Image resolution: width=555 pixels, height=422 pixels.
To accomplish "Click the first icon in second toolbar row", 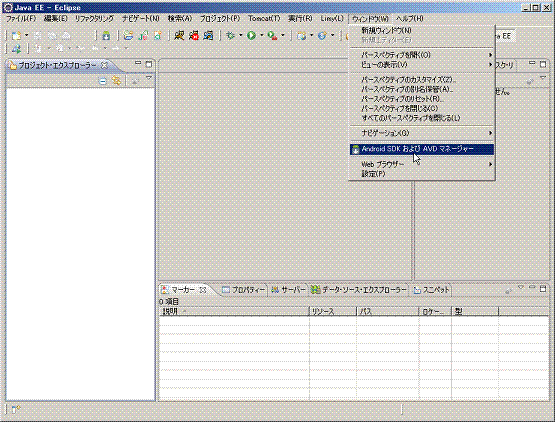I will (x=16, y=49).
